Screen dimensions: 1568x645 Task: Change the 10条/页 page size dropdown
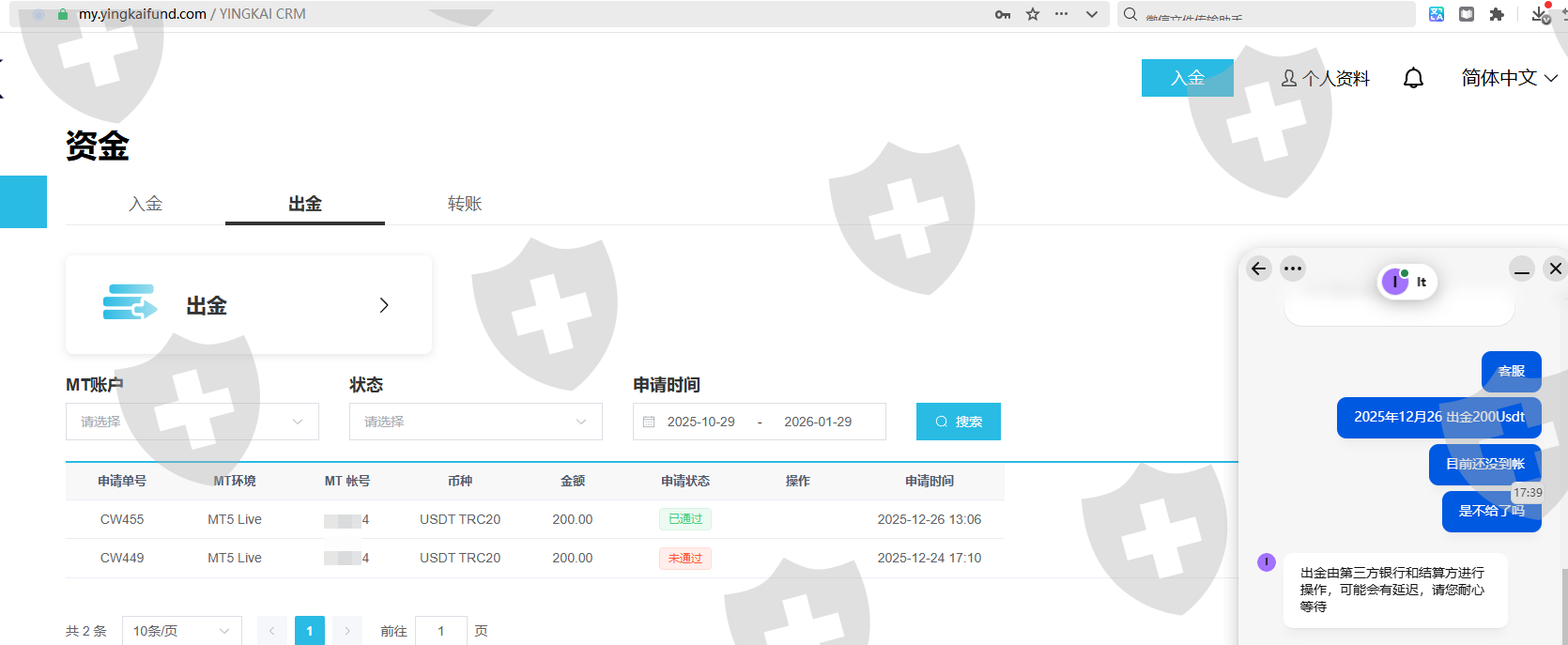pyautogui.click(x=181, y=631)
